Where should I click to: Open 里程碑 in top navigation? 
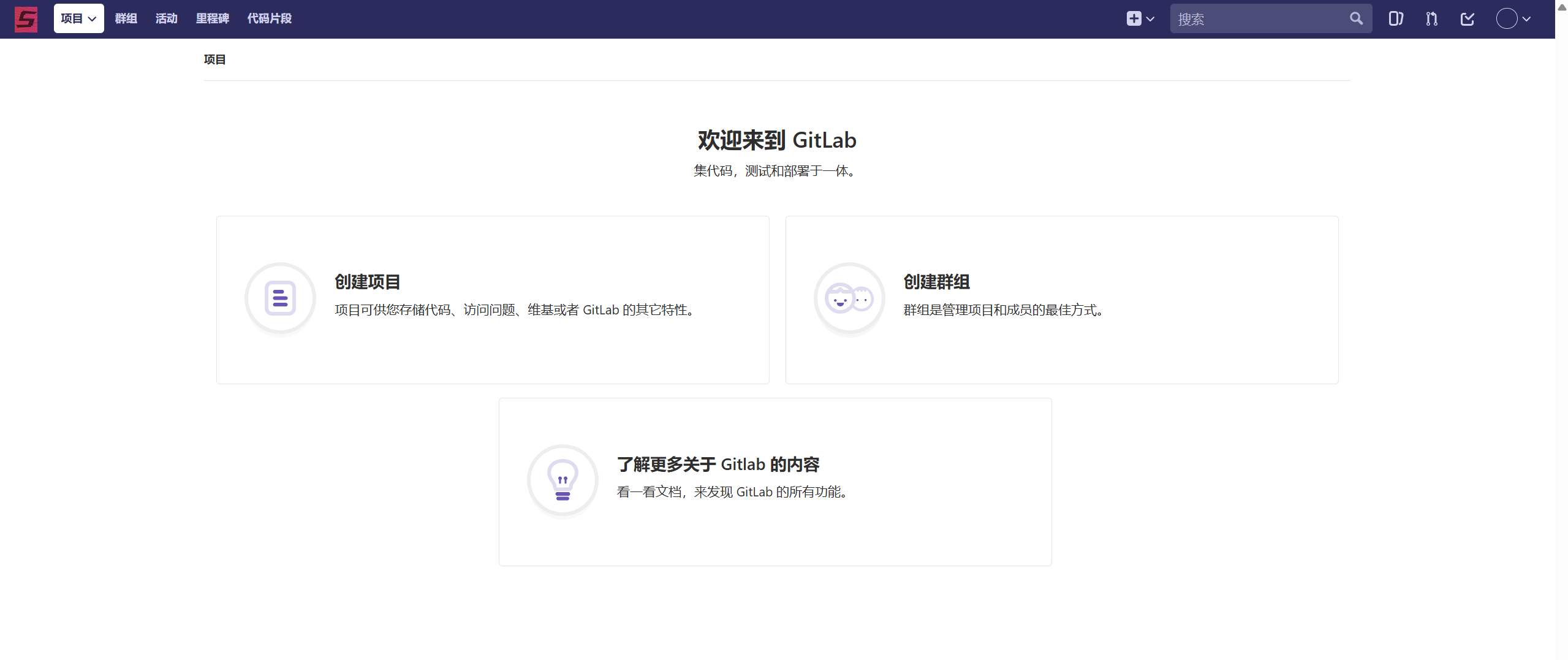click(x=212, y=18)
